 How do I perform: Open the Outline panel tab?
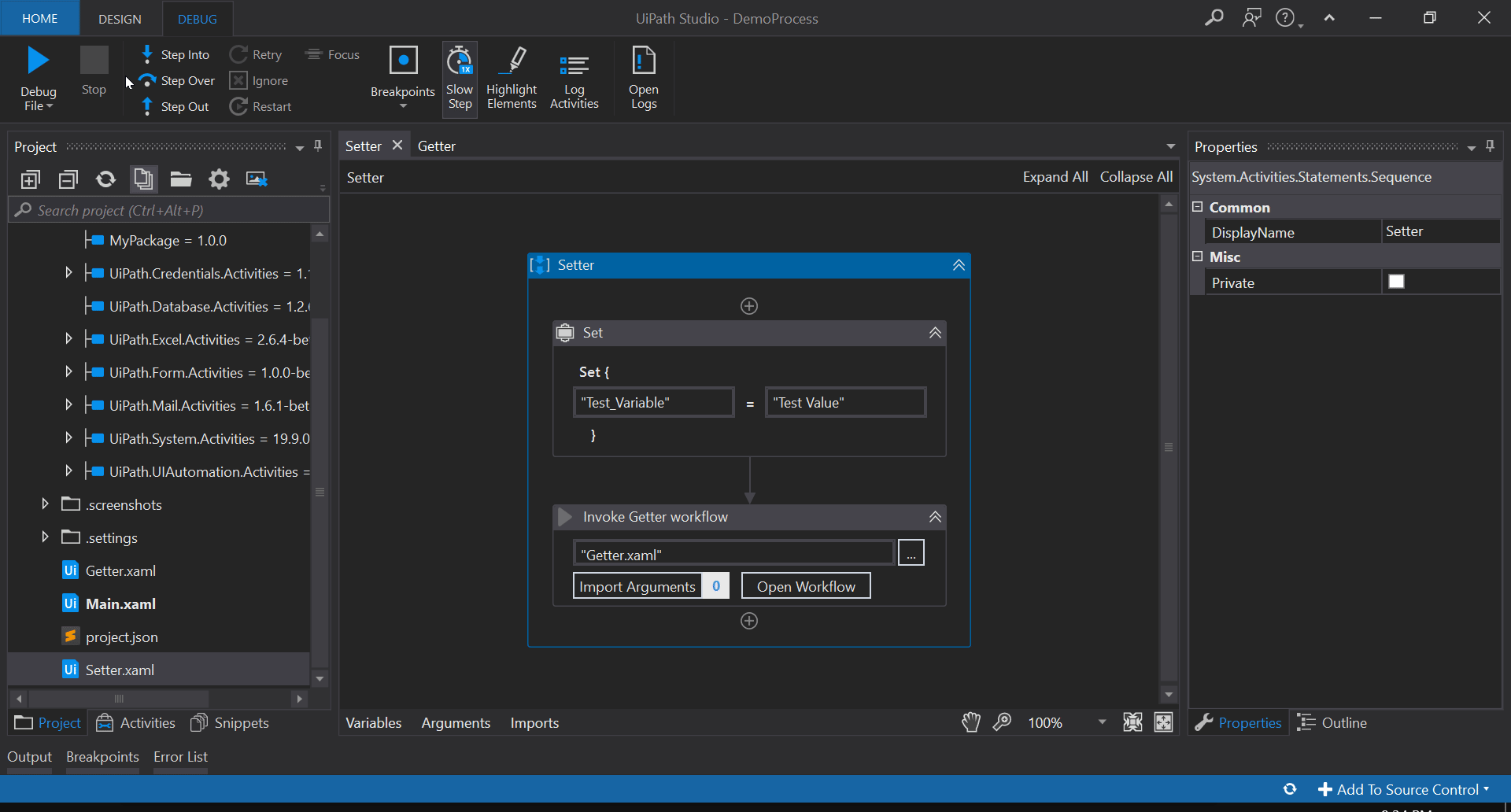pyautogui.click(x=1332, y=722)
